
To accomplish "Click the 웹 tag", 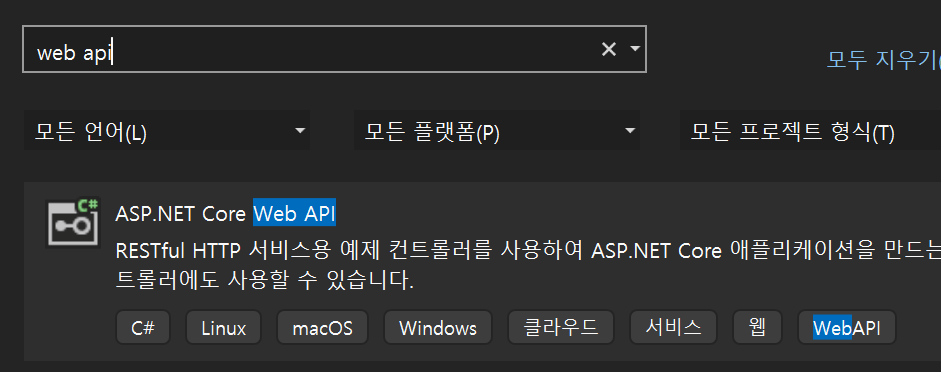I will [758, 328].
